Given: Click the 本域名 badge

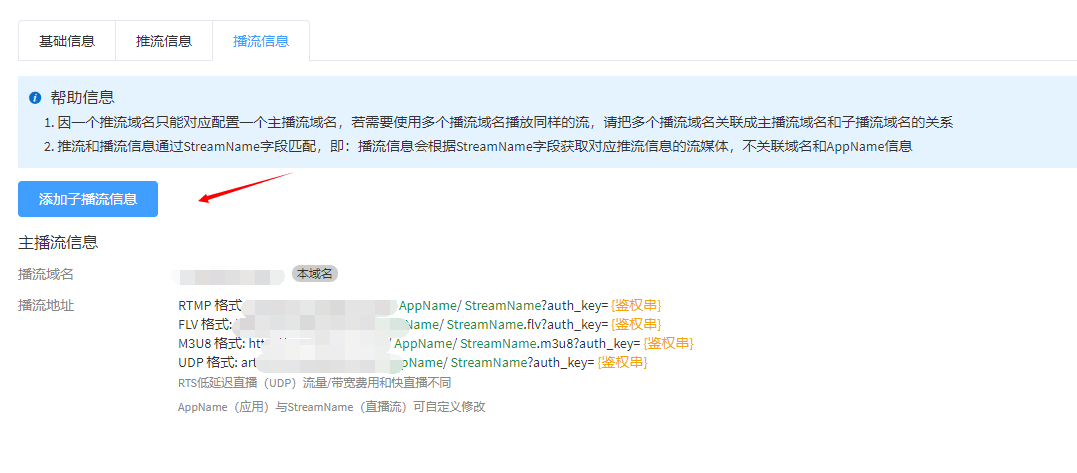Looking at the screenshot, I should pos(315,273).
